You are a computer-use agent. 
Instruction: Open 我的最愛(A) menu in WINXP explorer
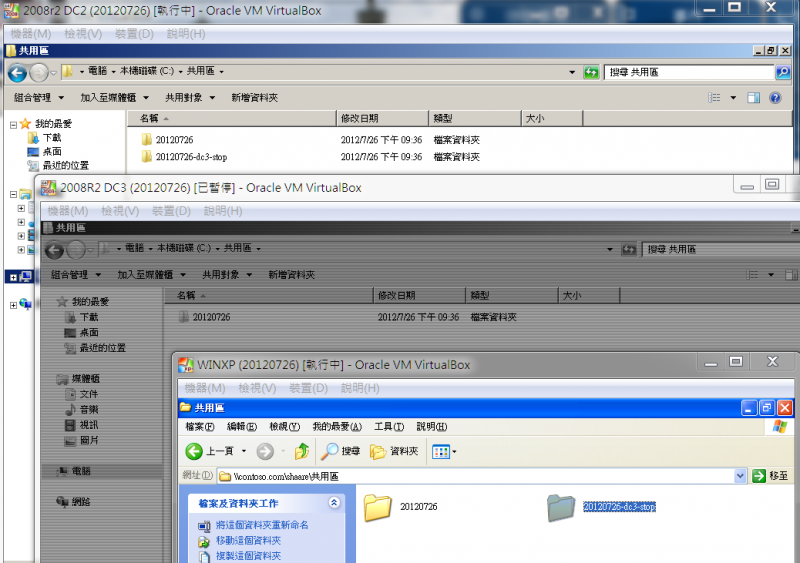pos(337,427)
